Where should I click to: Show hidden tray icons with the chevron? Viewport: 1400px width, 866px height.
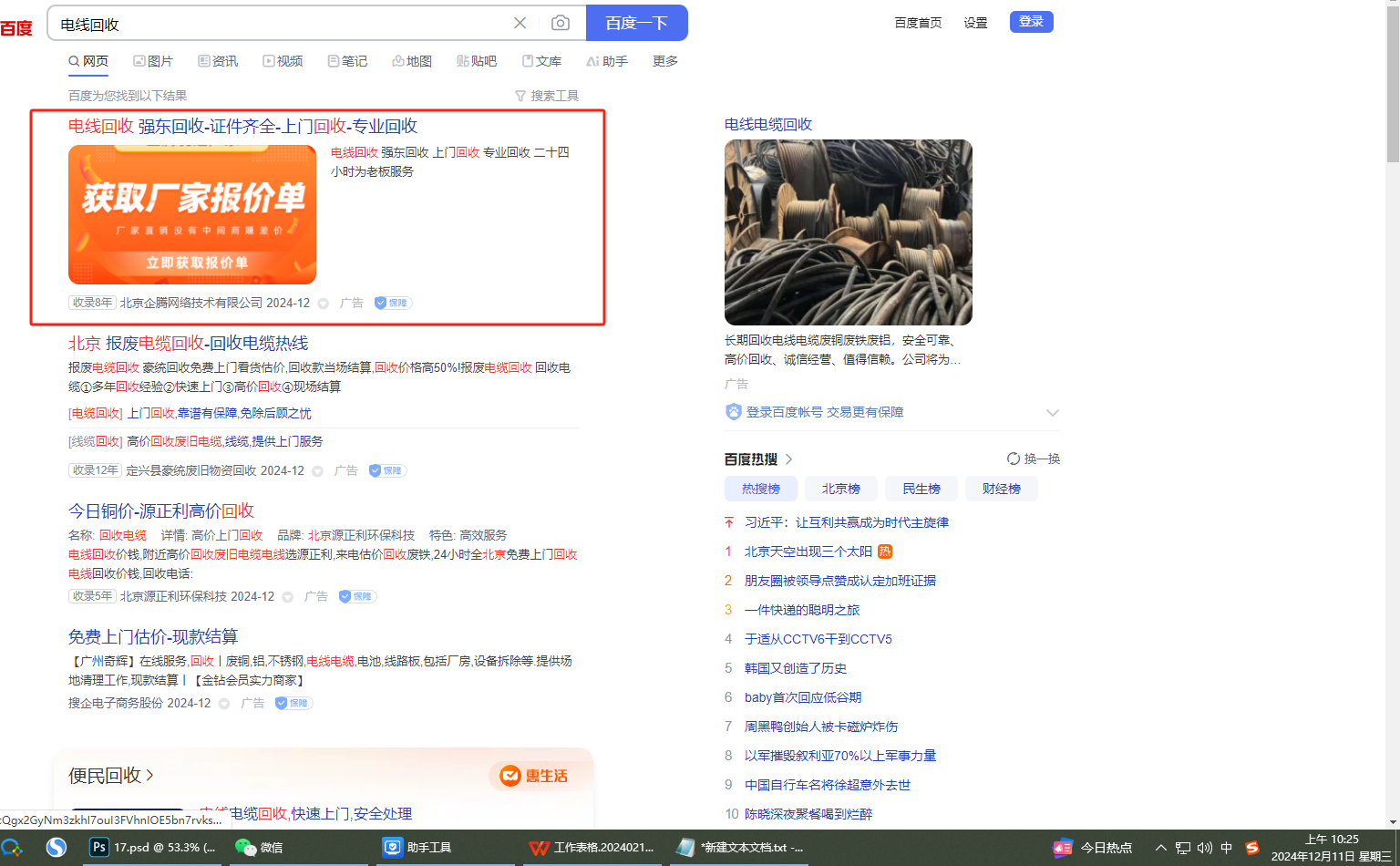pos(1160,848)
